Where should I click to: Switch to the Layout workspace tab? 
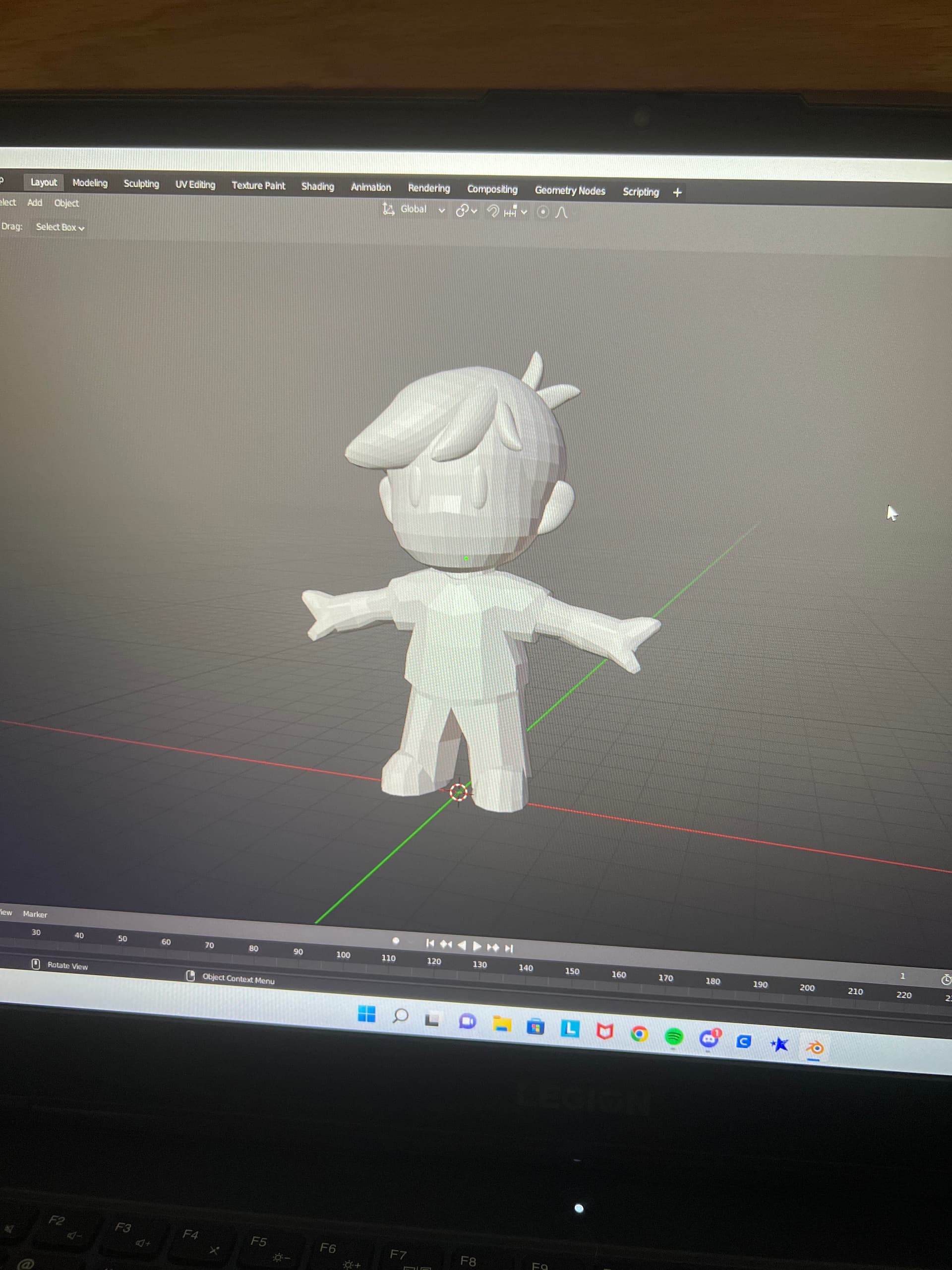pyautogui.click(x=44, y=182)
